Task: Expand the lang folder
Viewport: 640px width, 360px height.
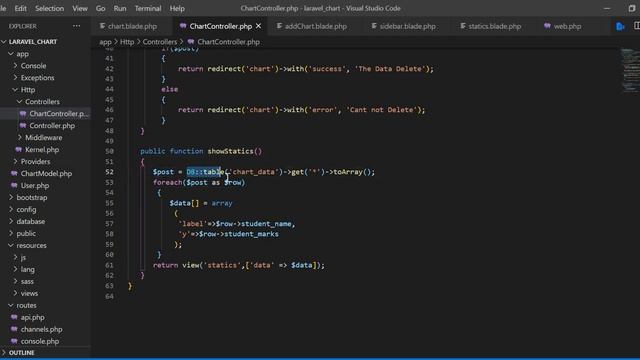Action: tap(27, 269)
